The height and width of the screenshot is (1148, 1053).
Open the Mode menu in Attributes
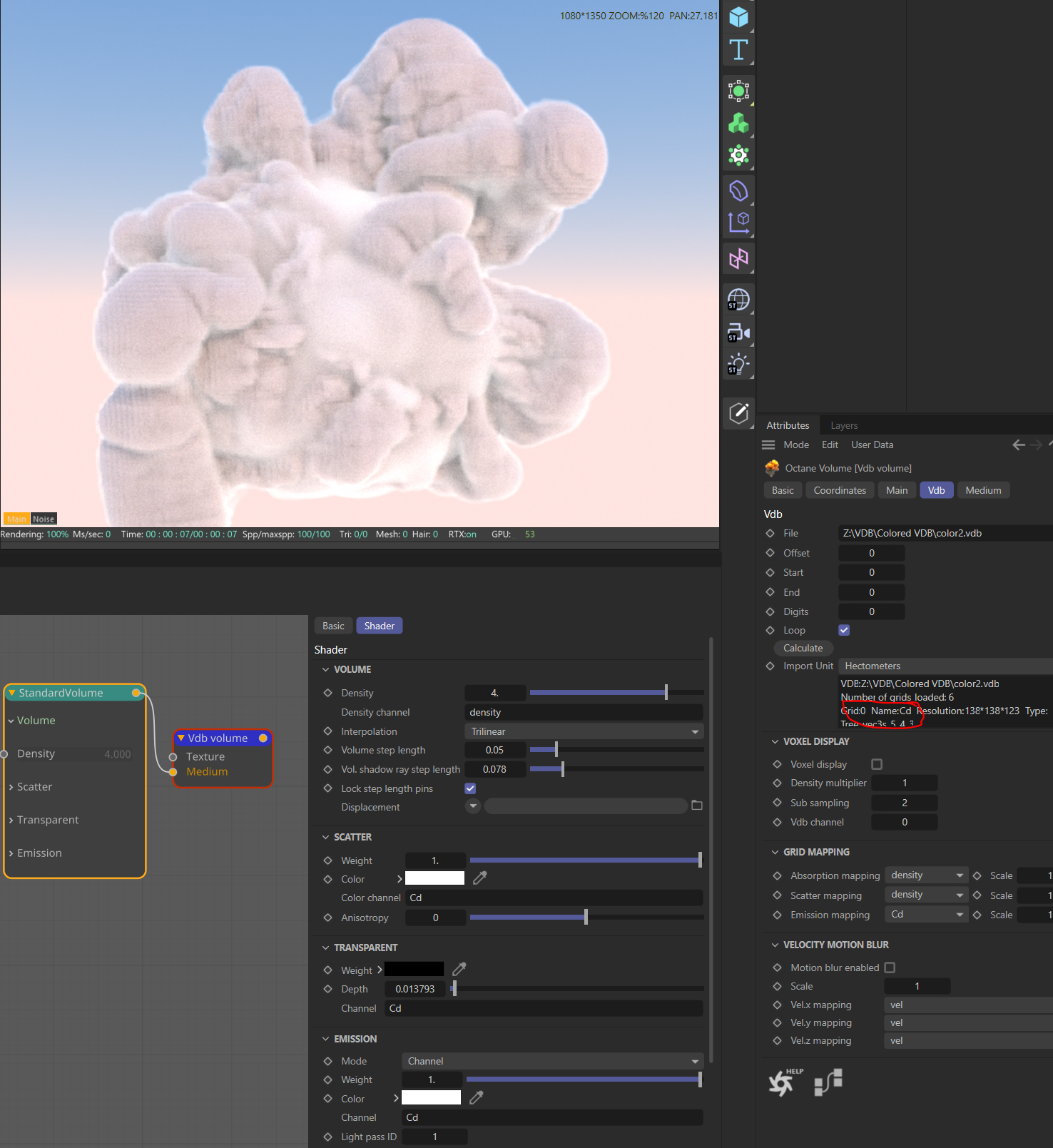[796, 445]
